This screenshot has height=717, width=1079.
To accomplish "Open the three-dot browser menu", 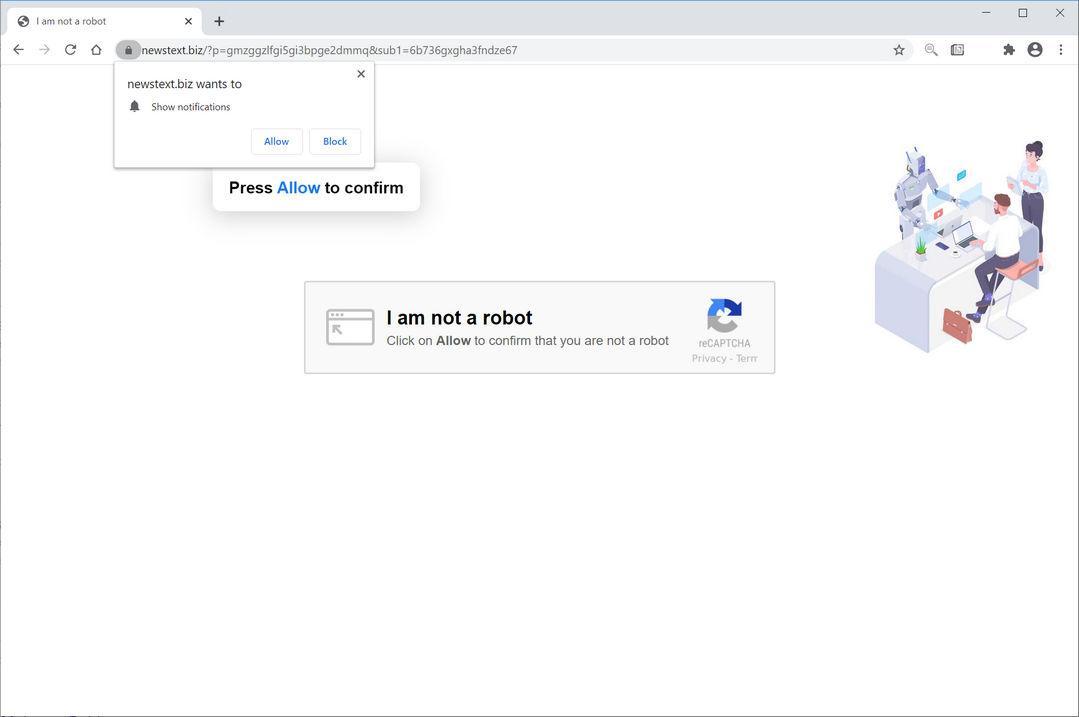I will pyautogui.click(x=1062, y=49).
